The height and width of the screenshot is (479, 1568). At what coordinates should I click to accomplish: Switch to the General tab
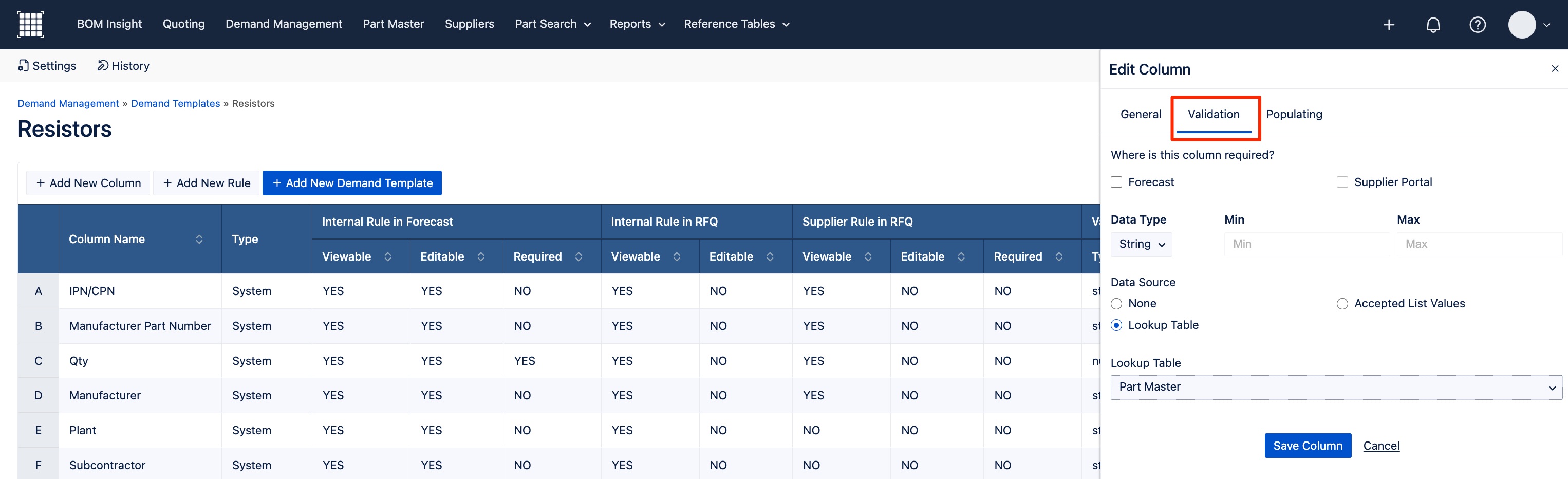pyautogui.click(x=1141, y=115)
